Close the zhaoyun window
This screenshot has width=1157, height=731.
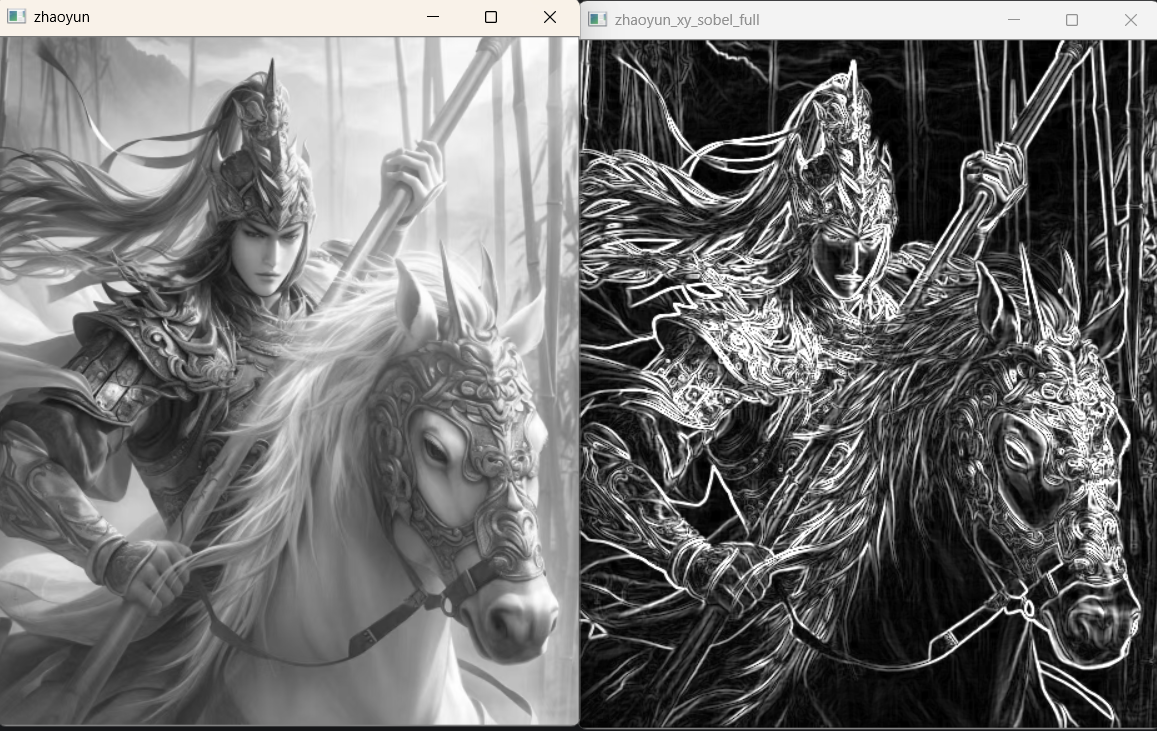550,17
